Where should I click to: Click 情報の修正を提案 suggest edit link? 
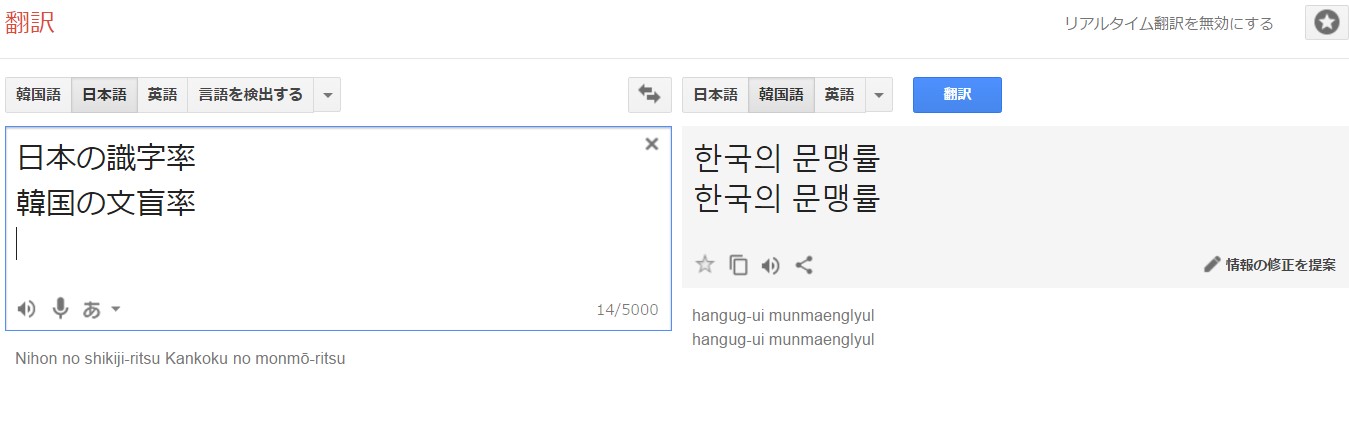tap(1270, 265)
